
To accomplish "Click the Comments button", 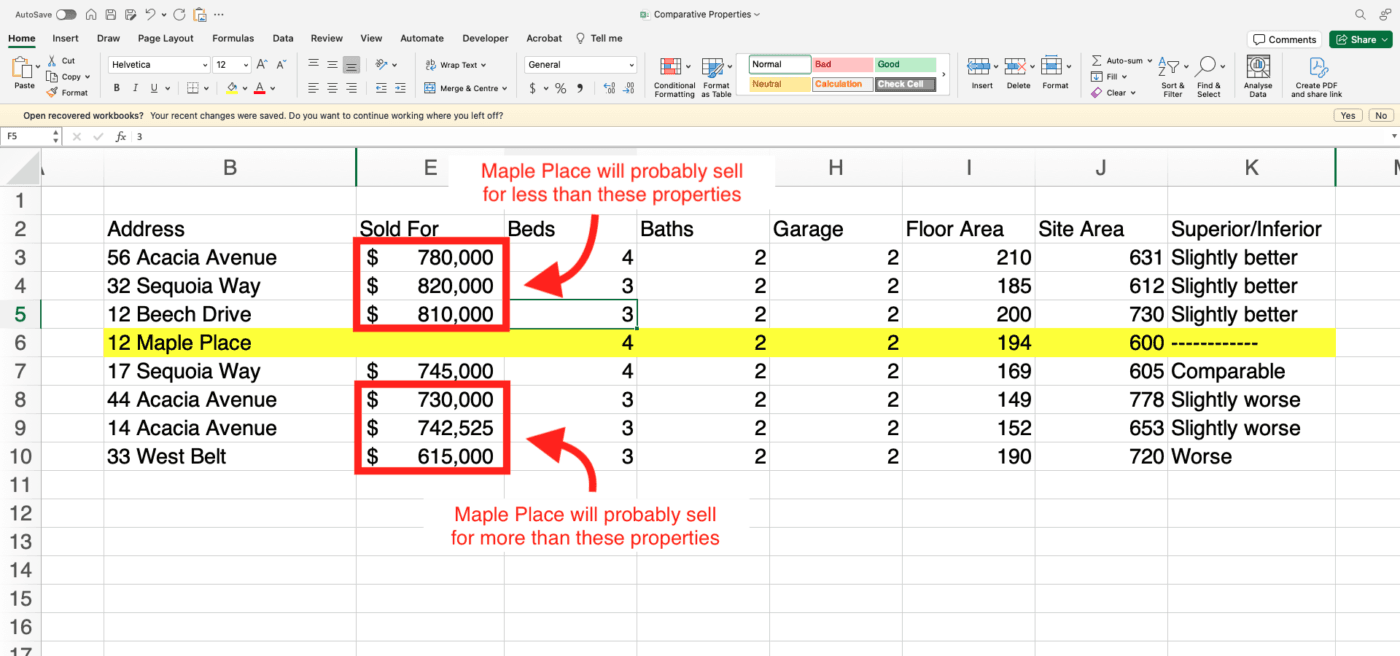I will pos(1285,39).
